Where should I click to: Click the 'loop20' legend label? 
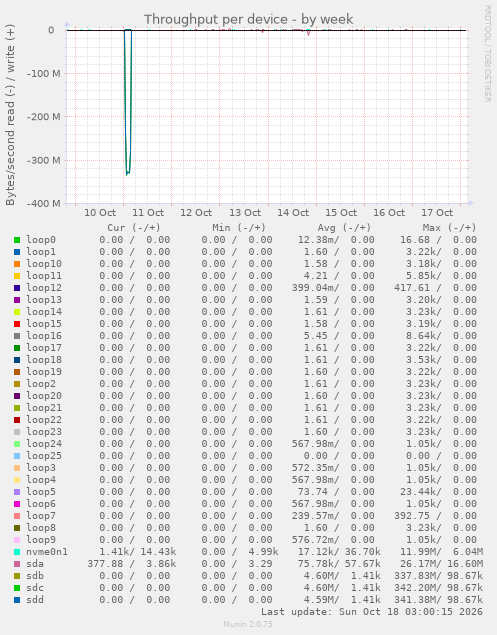click(44, 396)
